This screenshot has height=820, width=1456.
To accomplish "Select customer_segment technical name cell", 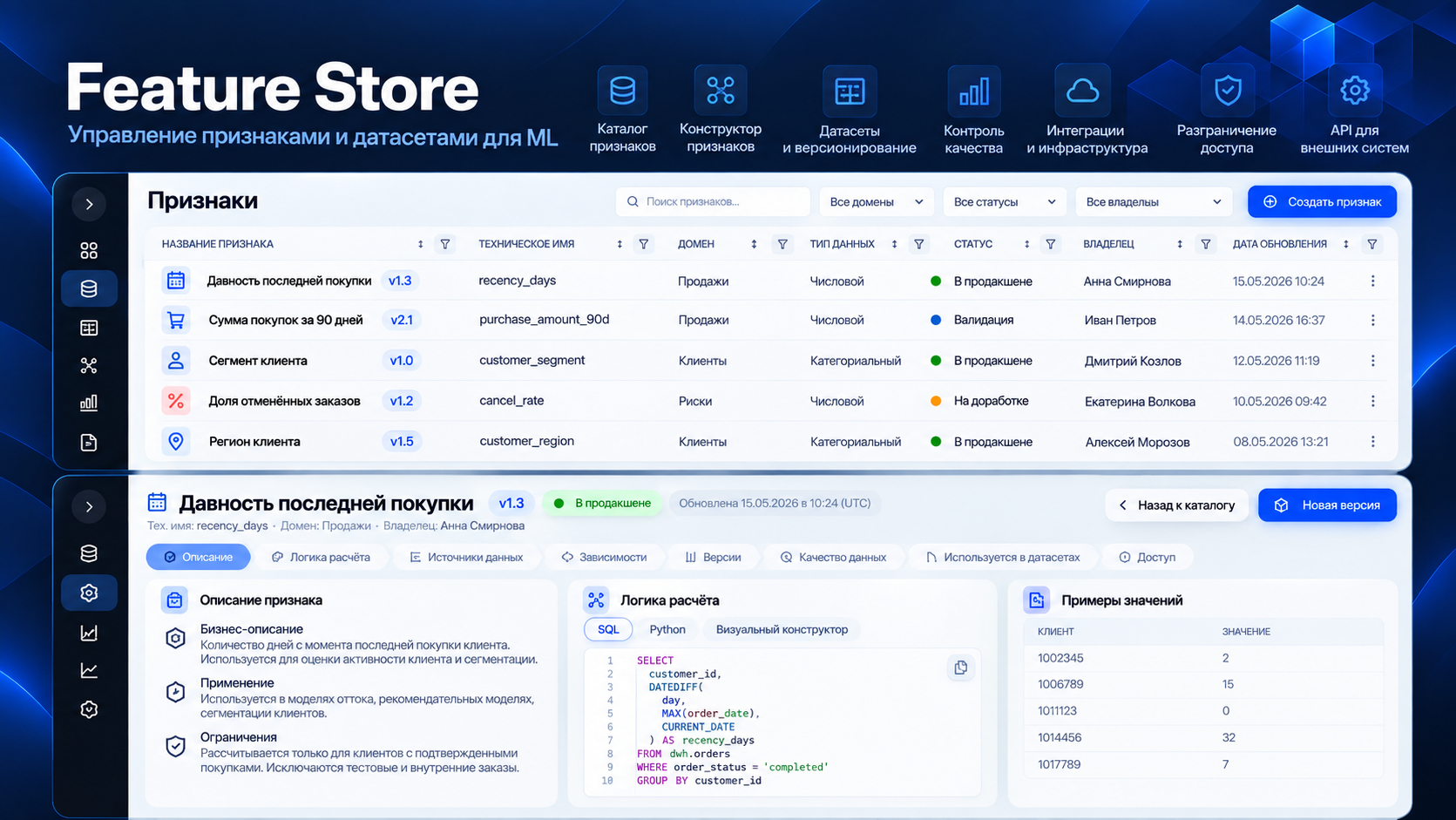I will pyautogui.click(x=532, y=360).
